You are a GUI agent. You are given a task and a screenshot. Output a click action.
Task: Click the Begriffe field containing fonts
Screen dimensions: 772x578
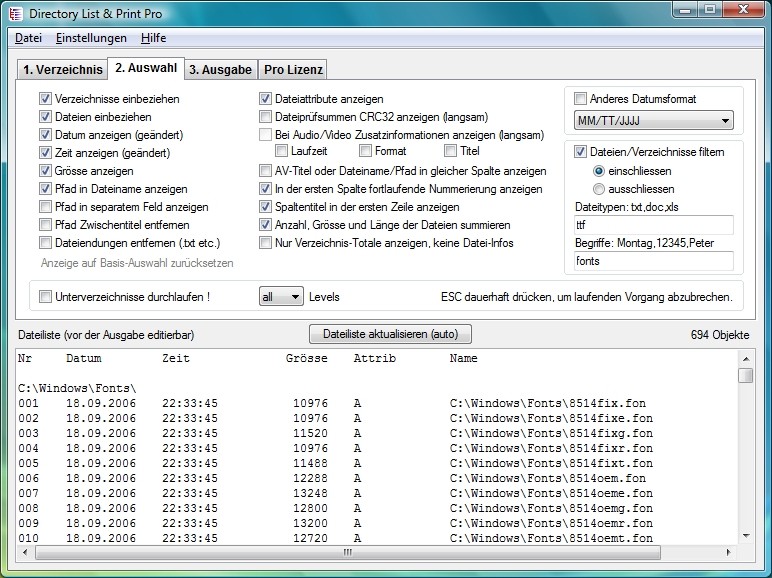click(653, 261)
